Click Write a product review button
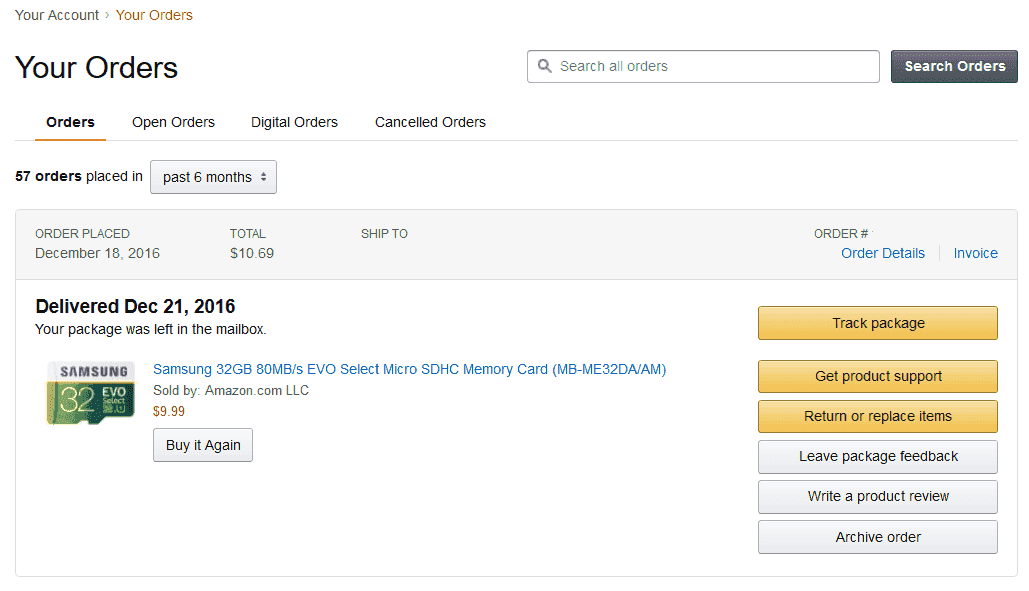The image size is (1029, 591). (x=877, y=497)
